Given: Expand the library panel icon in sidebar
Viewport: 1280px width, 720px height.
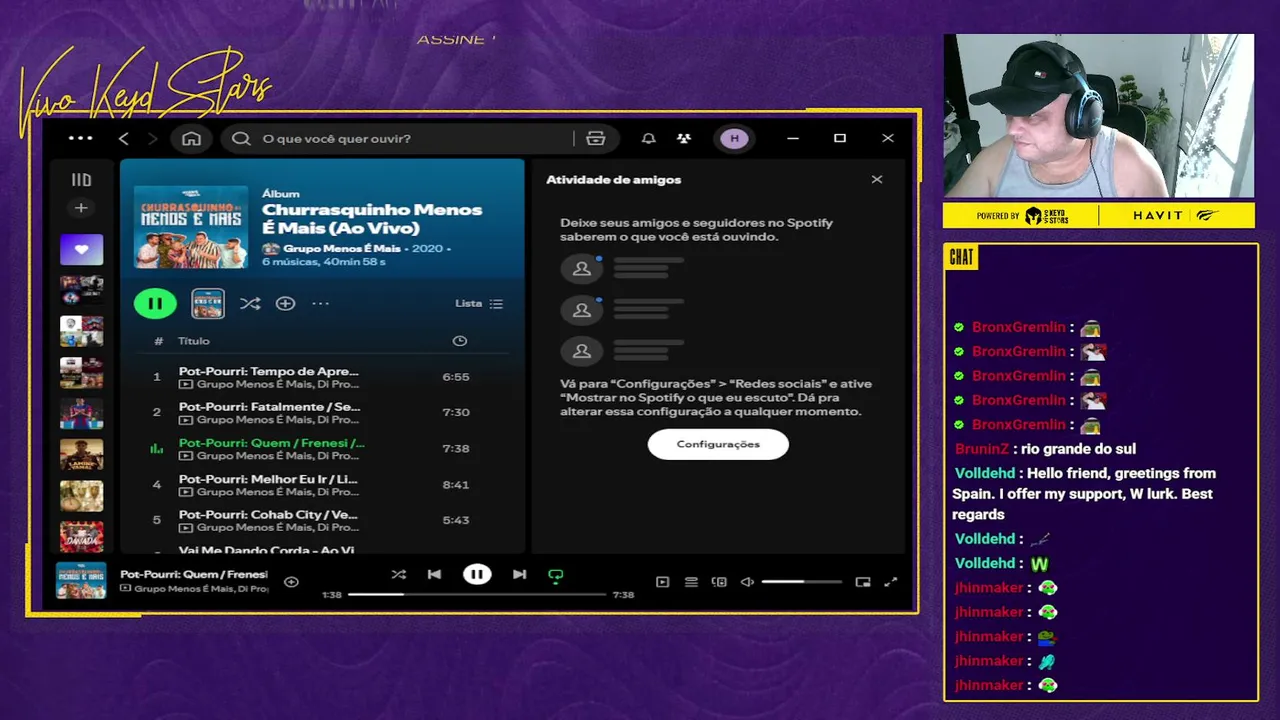Looking at the screenshot, I should (x=81, y=180).
